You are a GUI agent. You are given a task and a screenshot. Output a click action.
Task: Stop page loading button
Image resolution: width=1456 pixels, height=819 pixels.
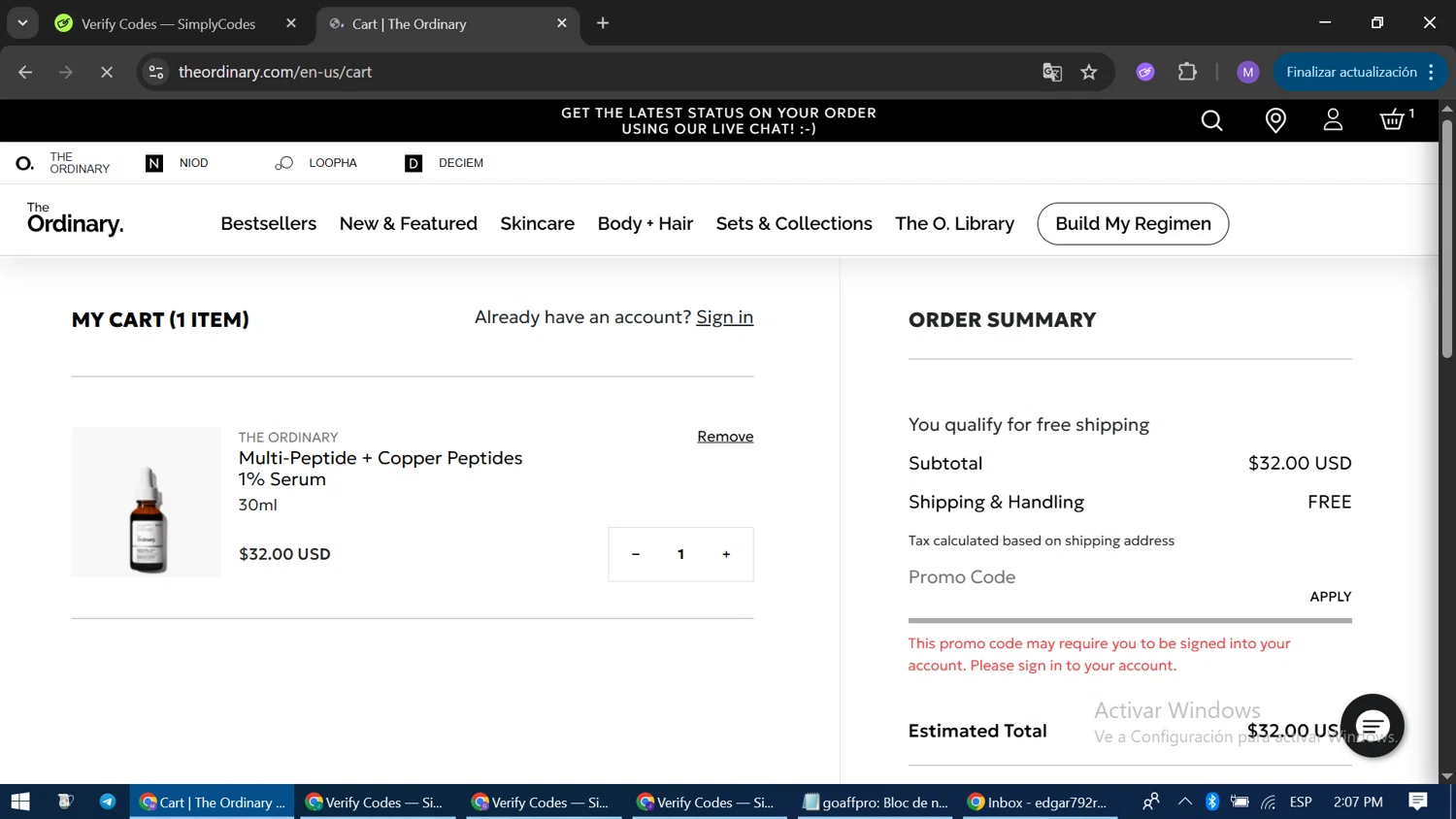click(x=107, y=72)
